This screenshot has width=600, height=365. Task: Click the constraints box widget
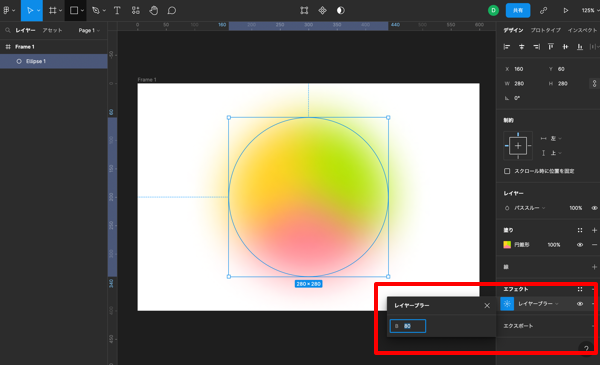click(518, 146)
